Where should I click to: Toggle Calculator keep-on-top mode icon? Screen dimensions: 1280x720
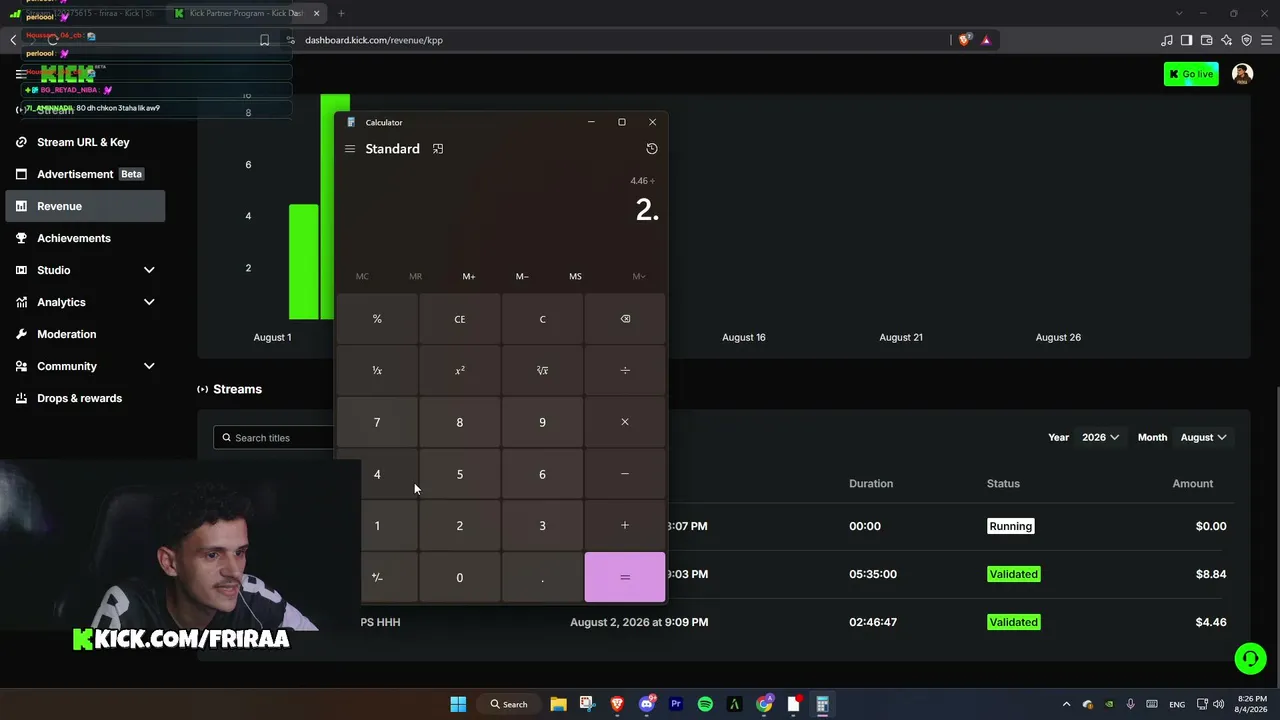[x=438, y=149]
